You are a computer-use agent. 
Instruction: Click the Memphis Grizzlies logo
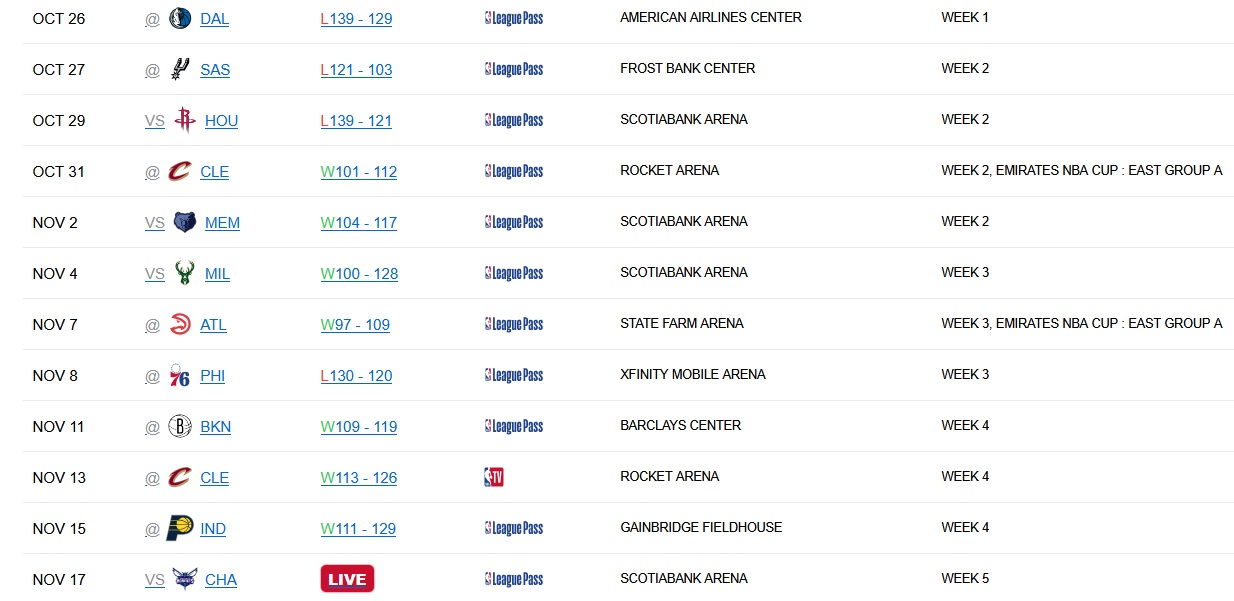[184, 223]
